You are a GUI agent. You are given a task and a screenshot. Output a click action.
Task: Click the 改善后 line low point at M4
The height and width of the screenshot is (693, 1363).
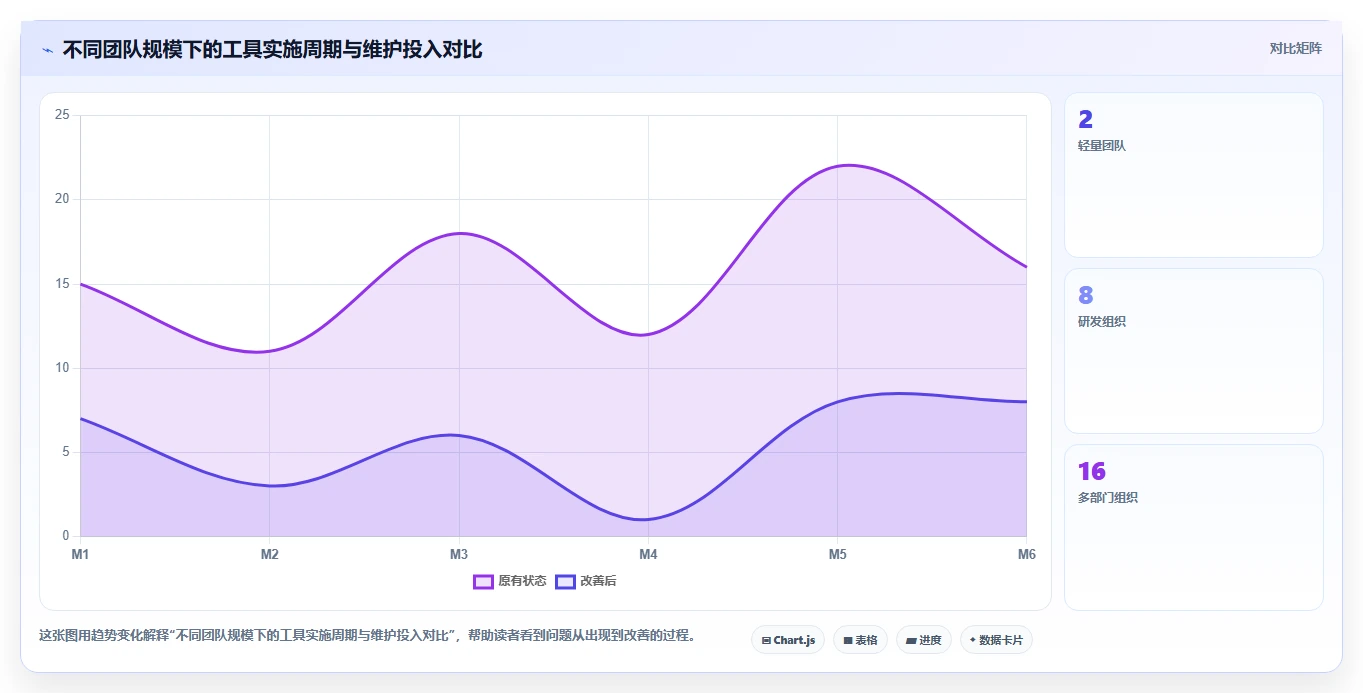click(x=648, y=519)
